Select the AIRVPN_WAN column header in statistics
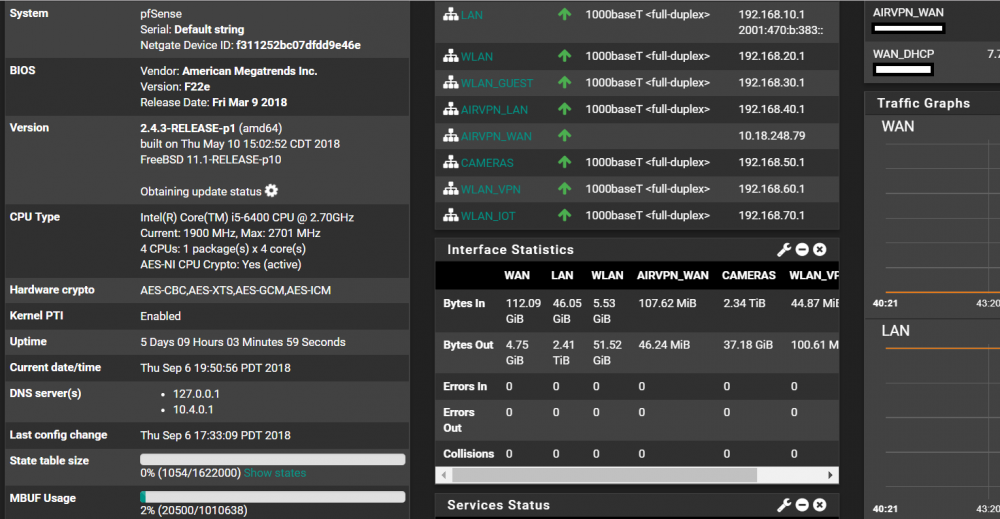The image size is (1000, 519). pyautogui.click(x=672, y=275)
